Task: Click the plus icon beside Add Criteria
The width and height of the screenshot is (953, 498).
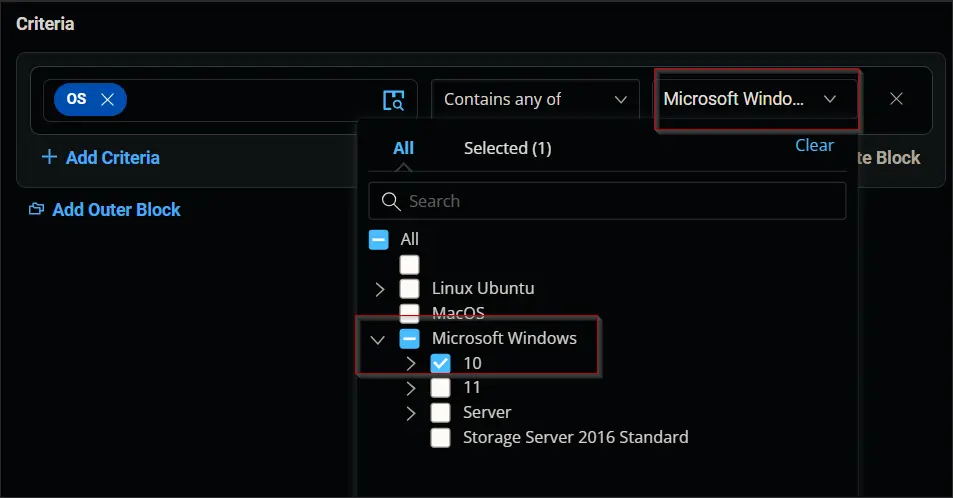Action: [x=49, y=157]
